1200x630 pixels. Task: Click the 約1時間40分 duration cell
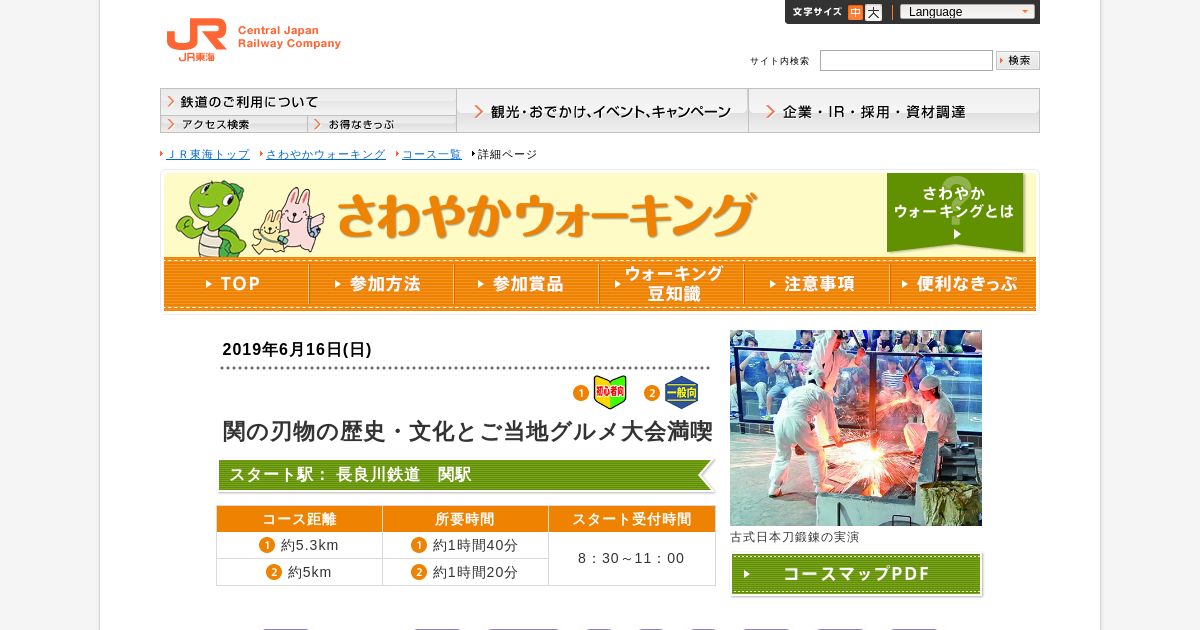coord(465,545)
